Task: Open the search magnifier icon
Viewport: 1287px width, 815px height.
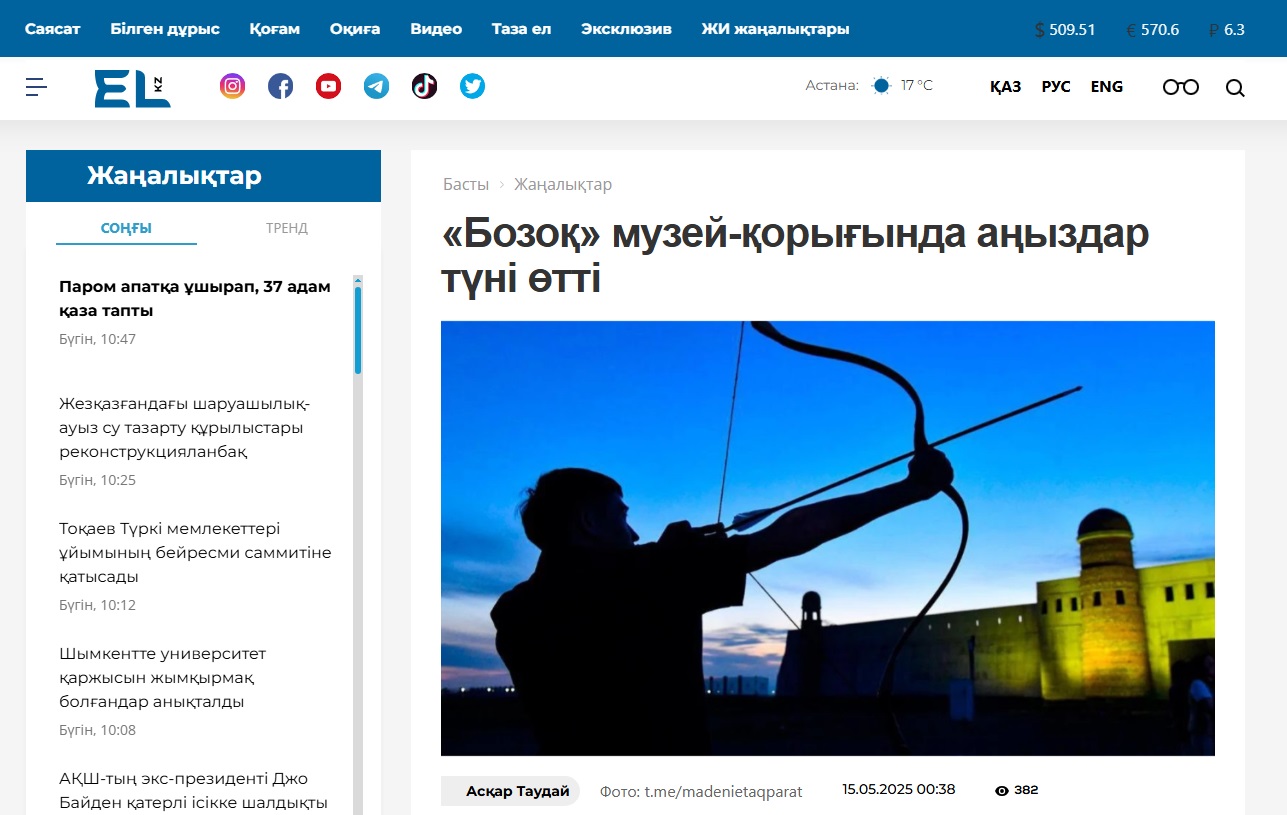Action: [x=1235, y=88]
